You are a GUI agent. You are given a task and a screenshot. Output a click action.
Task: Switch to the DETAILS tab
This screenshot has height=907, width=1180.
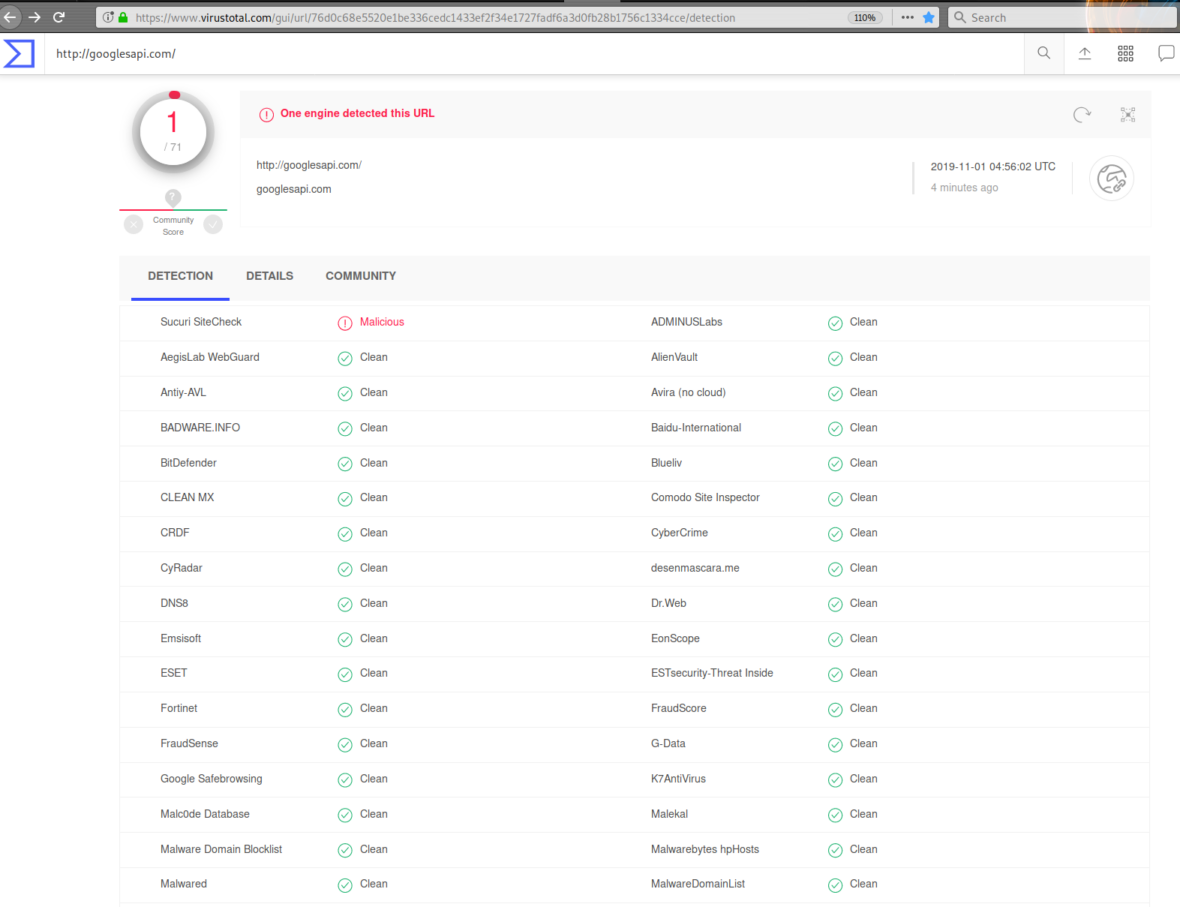pyautogui.click(x=269, y=276)
